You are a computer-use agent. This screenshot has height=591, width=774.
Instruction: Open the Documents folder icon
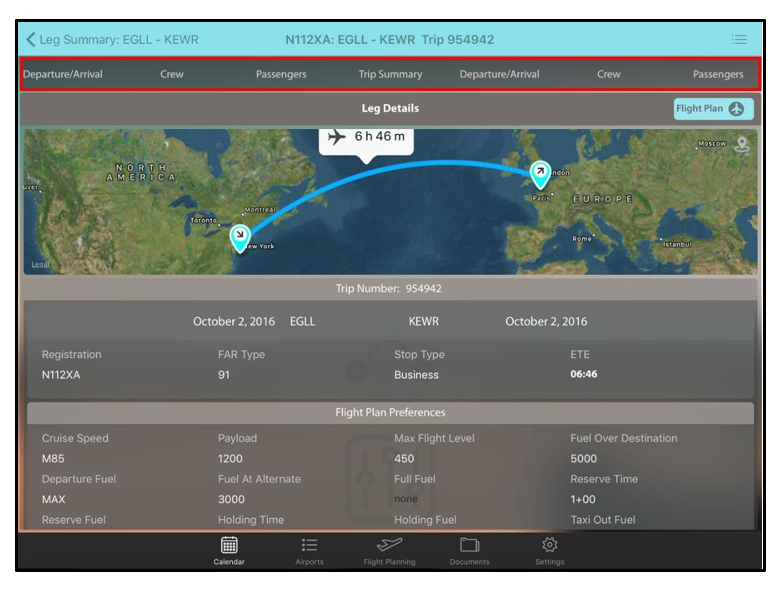point(469,546)
